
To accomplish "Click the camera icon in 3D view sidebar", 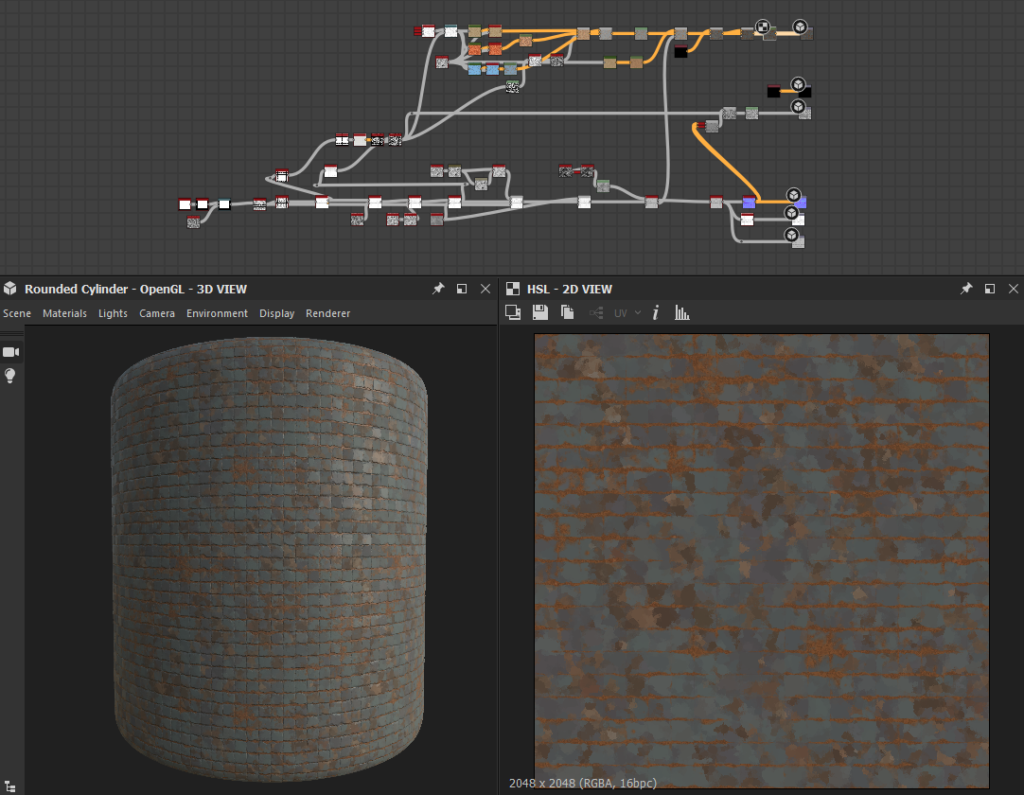I will 11,352.
